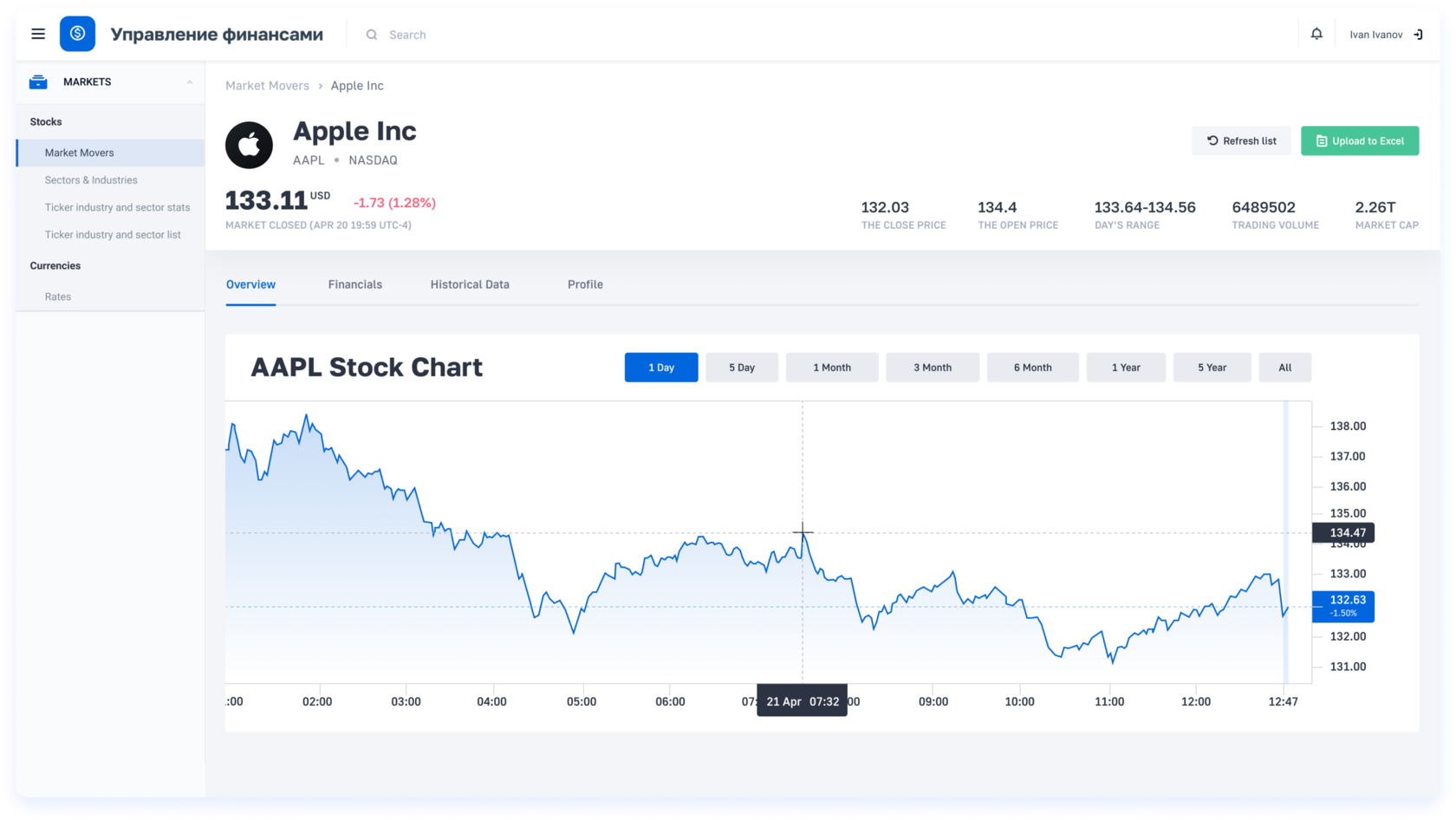The width and height of the screenshot is (1456, 821).
Task: Switch to Historical Data tab
Action: click(470, 284)
